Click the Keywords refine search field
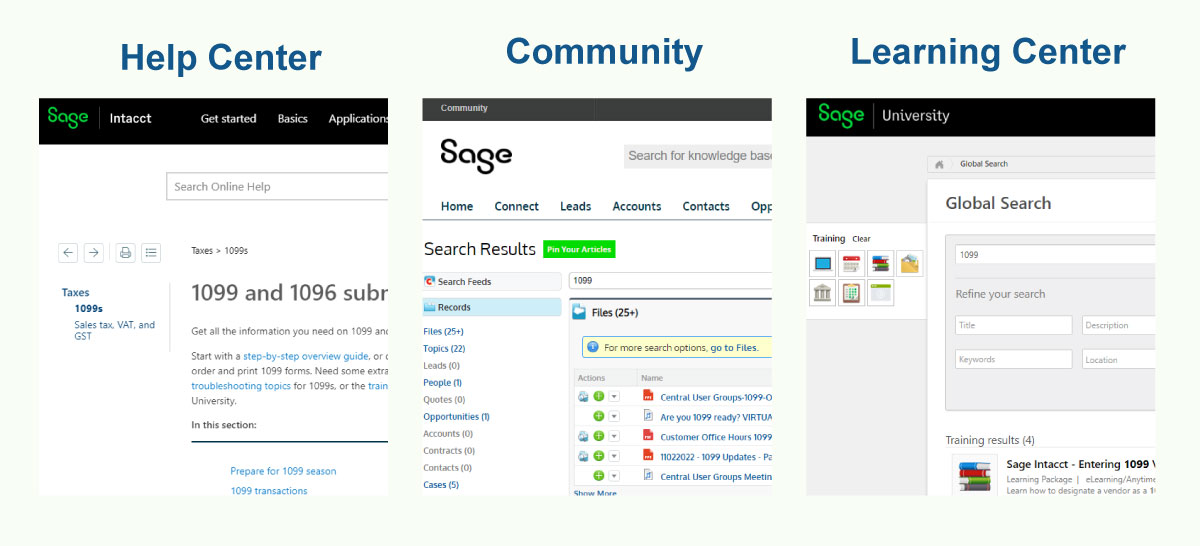This screenshot has width=1200, height=546. click(x=1014, y=359)
